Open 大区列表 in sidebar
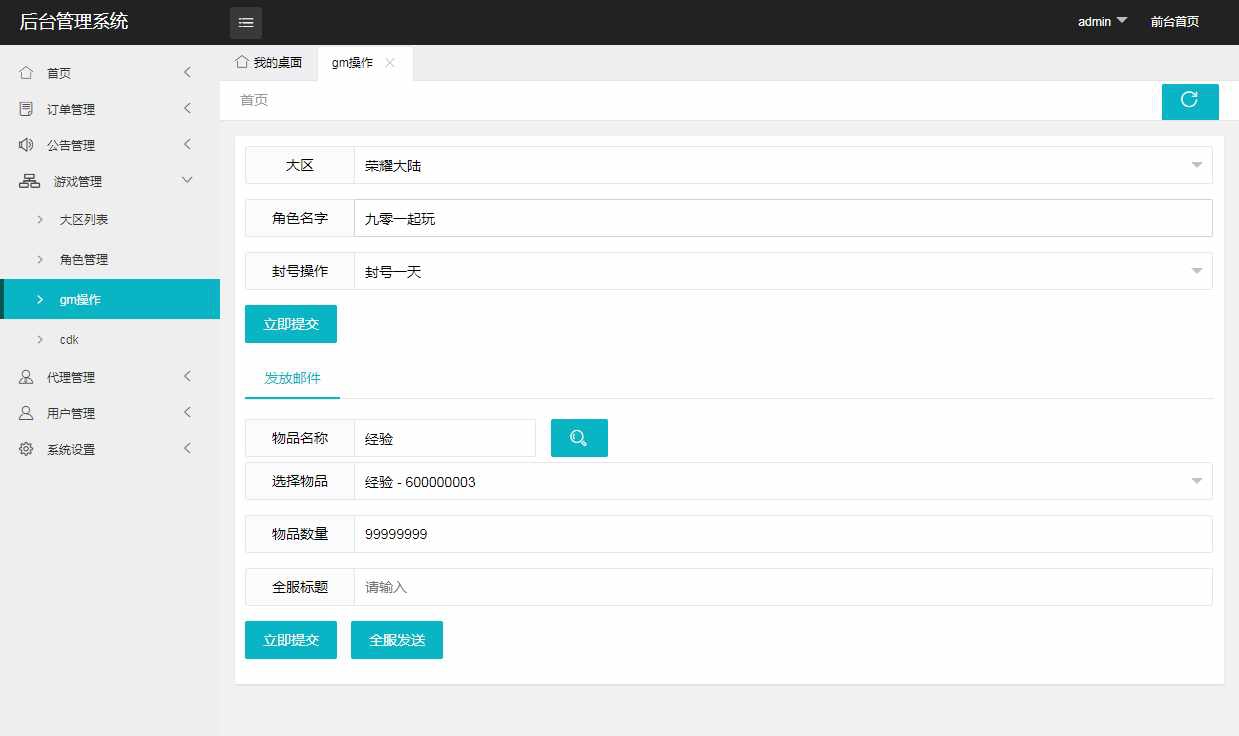 (110, 219)
